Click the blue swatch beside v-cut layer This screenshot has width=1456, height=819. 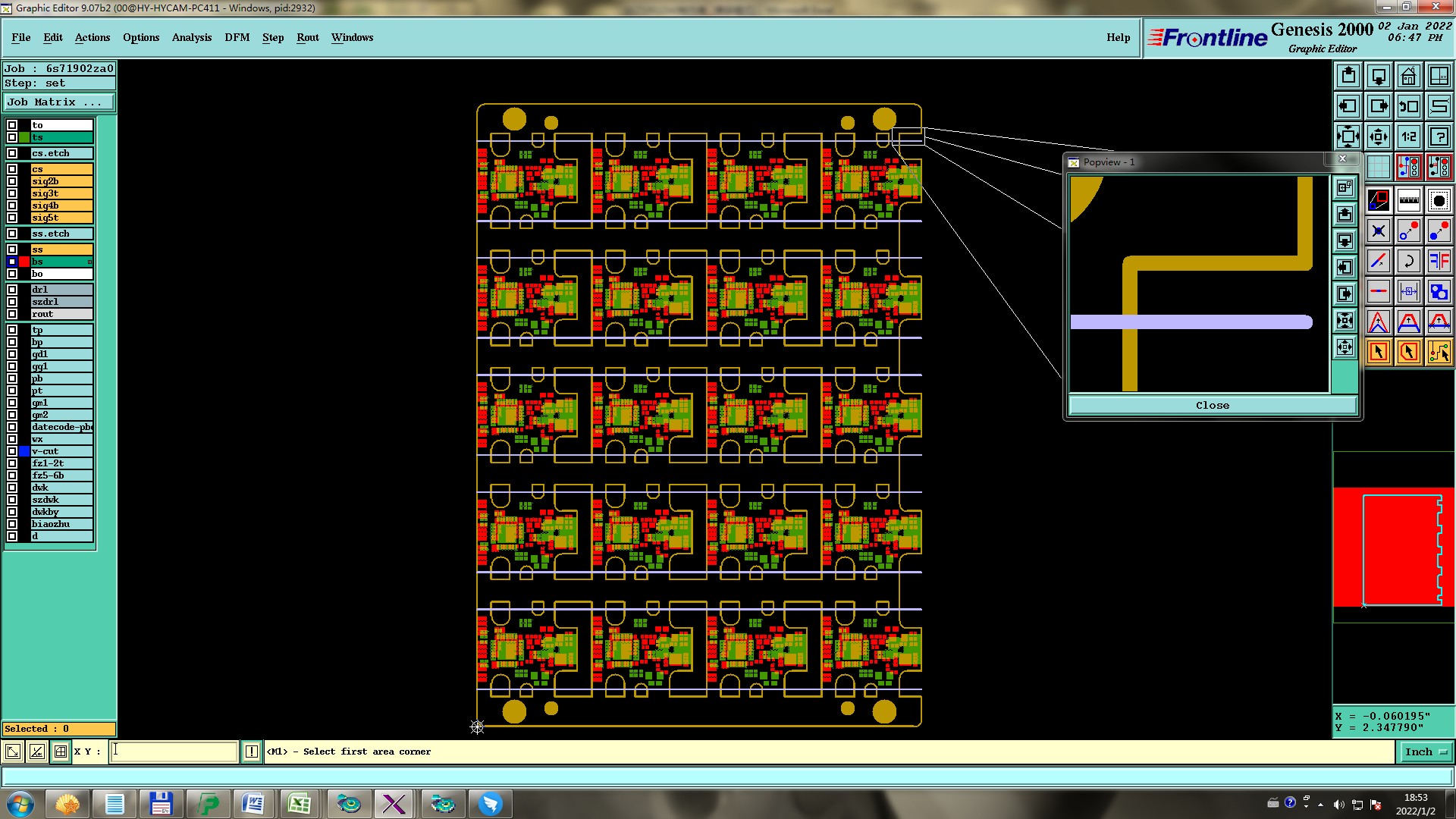point(24,451)
